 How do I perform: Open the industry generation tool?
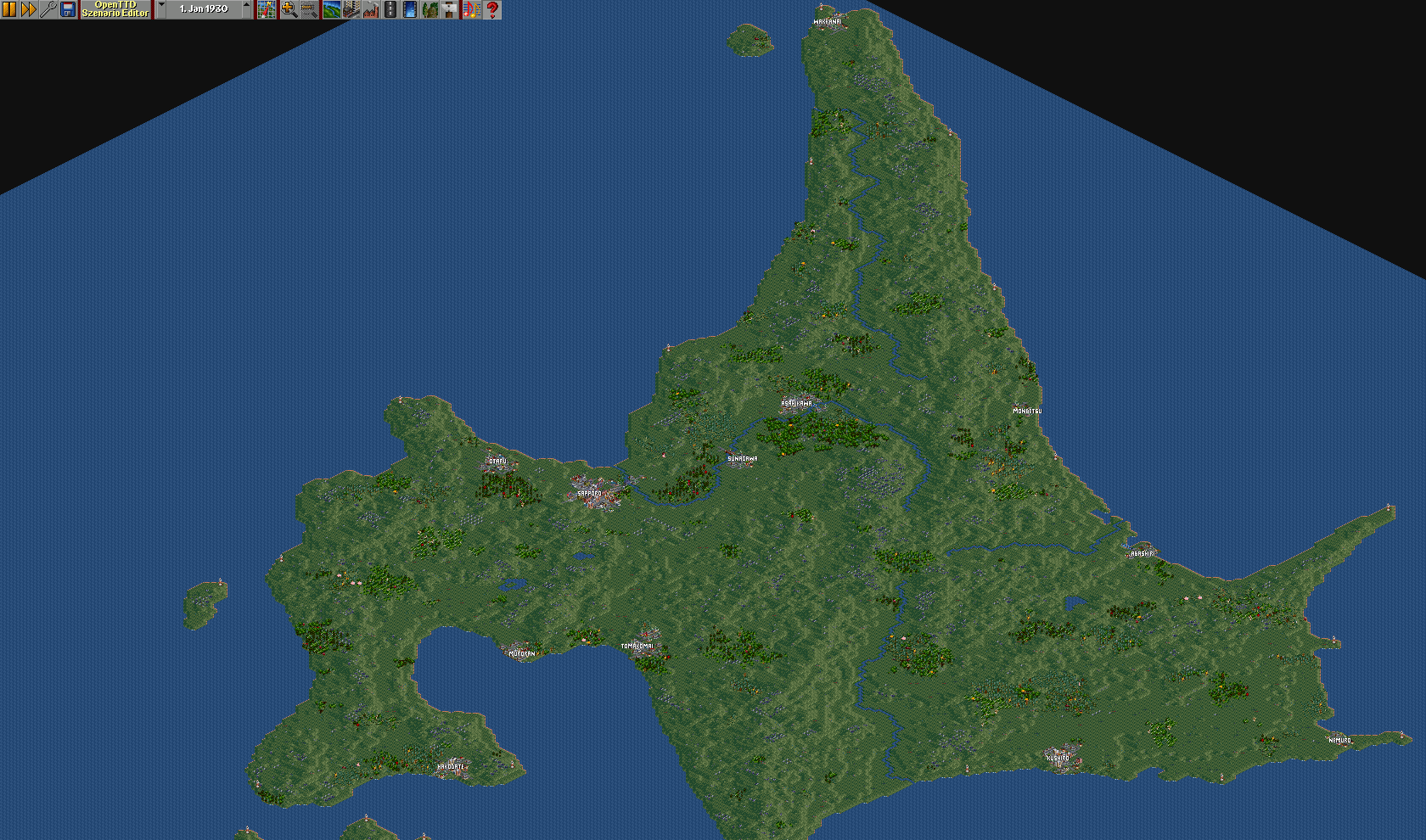371,9
